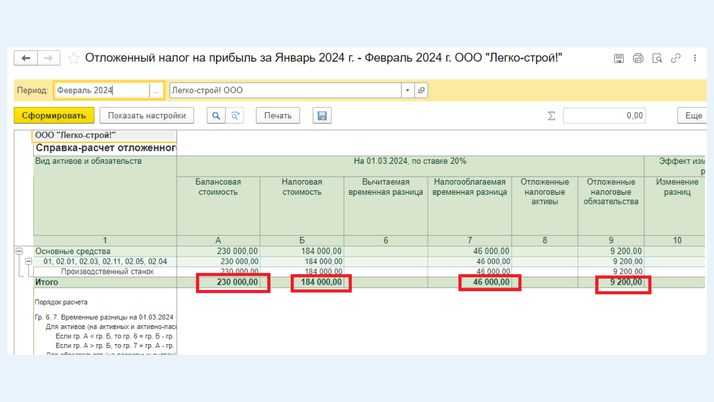714x402 pixels.
Task: Click Основные средства balance value 230 000,00
Action: (x=237, y=251)
